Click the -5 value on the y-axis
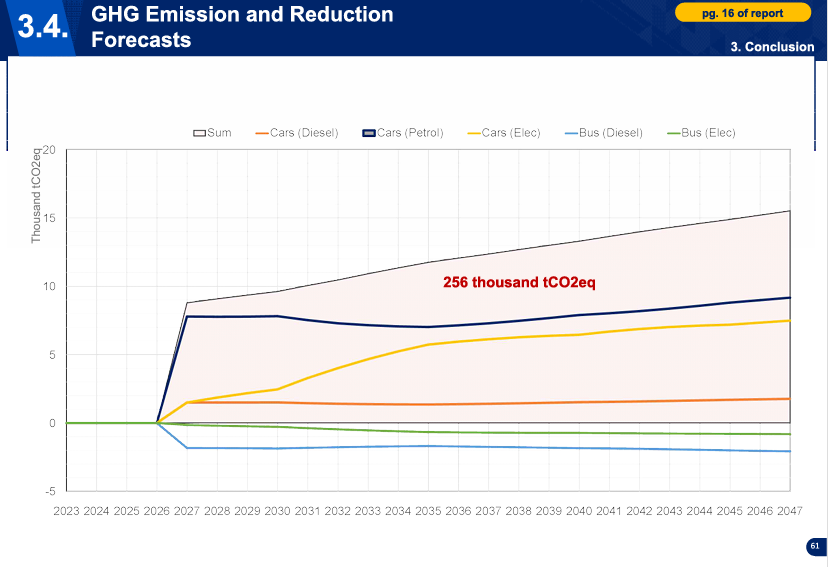The image size is (828, 567). click(x=49, y=491)
